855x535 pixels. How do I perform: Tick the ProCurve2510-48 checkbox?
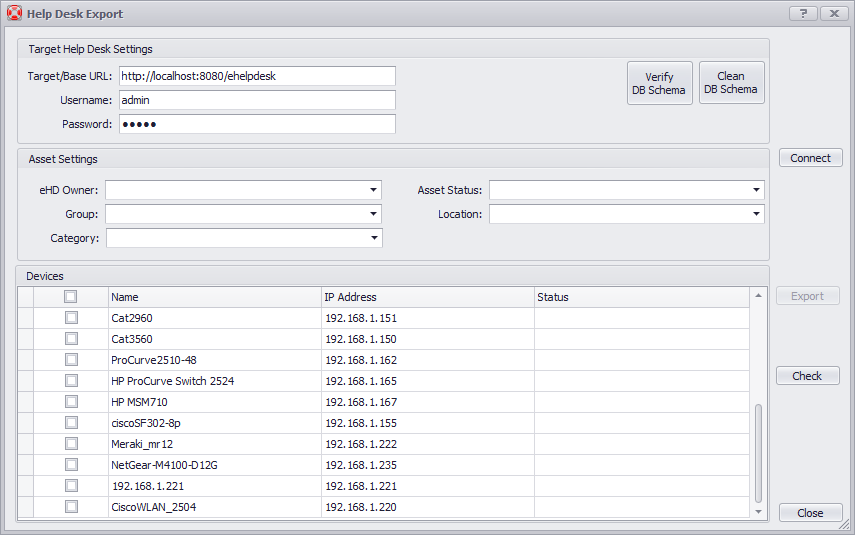[x=71, y=359]
